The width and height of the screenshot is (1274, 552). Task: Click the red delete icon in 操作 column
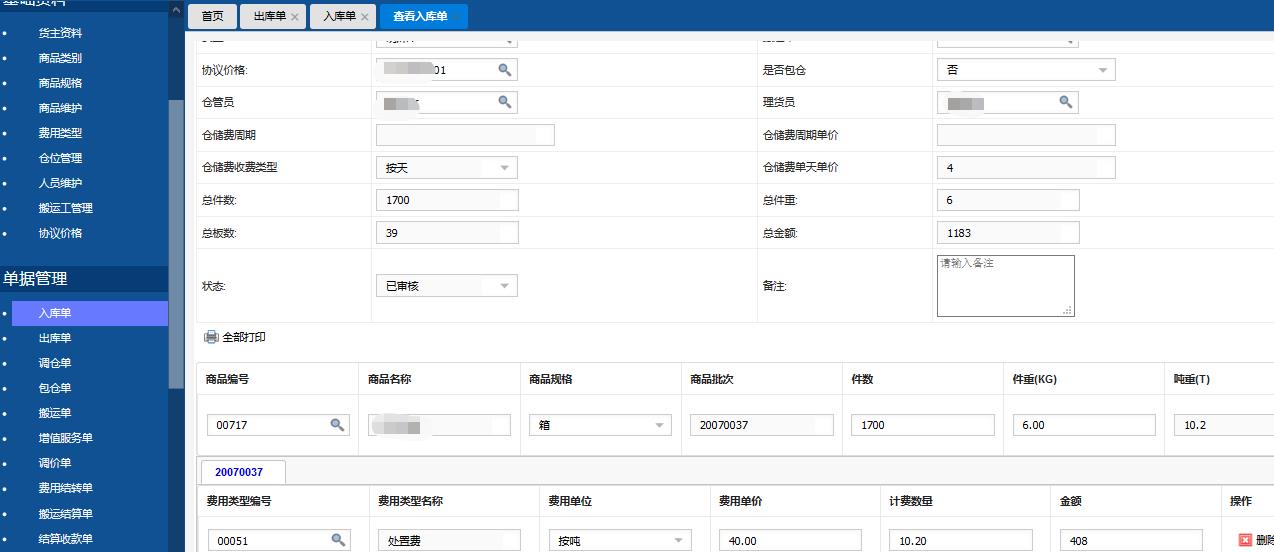[1245, 540]
